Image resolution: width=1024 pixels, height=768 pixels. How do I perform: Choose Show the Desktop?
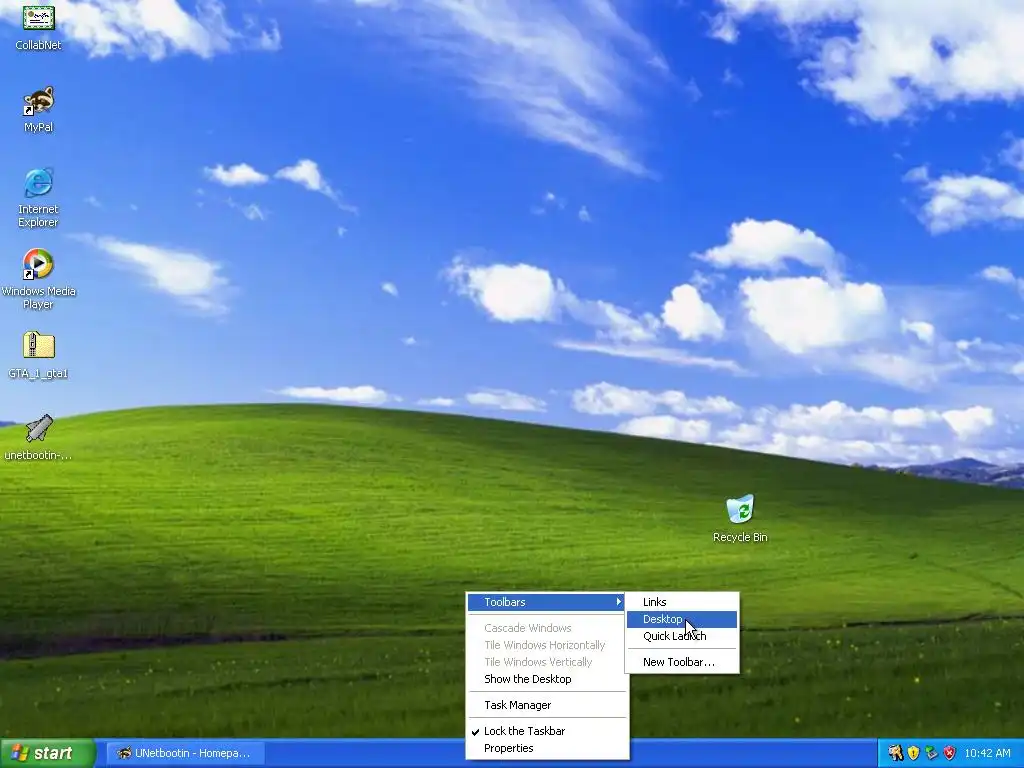547,679
